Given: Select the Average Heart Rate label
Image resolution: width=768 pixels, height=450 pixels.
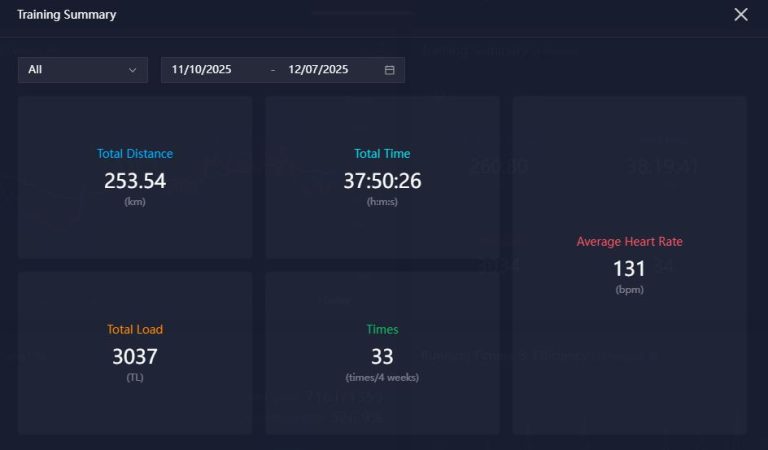Looking at the screenshot, I should click(x=629, y=242).
